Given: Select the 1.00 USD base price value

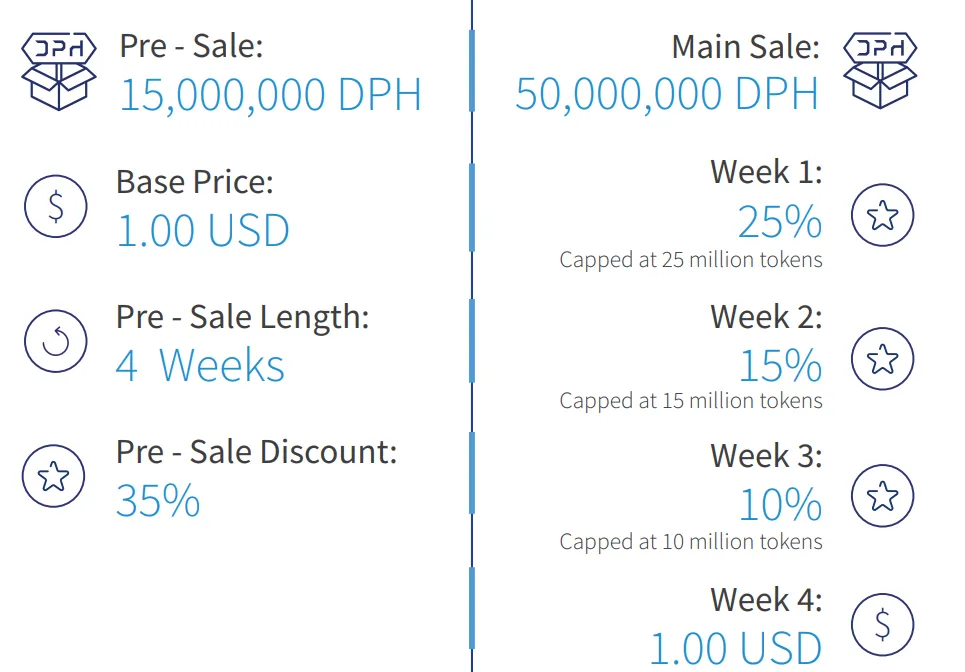Looking at the screenshot, I should pos(202,231).
